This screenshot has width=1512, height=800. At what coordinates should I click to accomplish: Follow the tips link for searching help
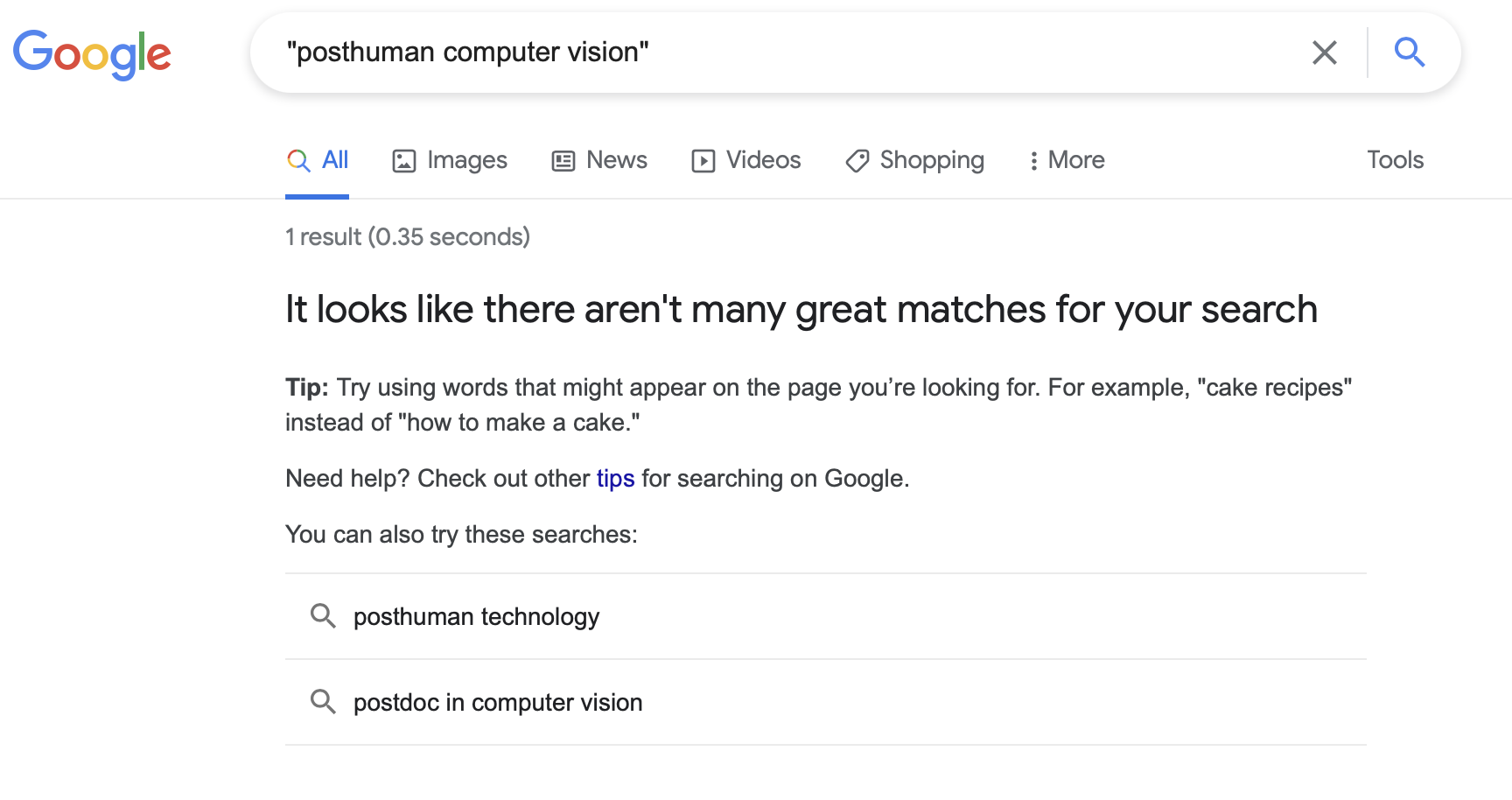615,478
